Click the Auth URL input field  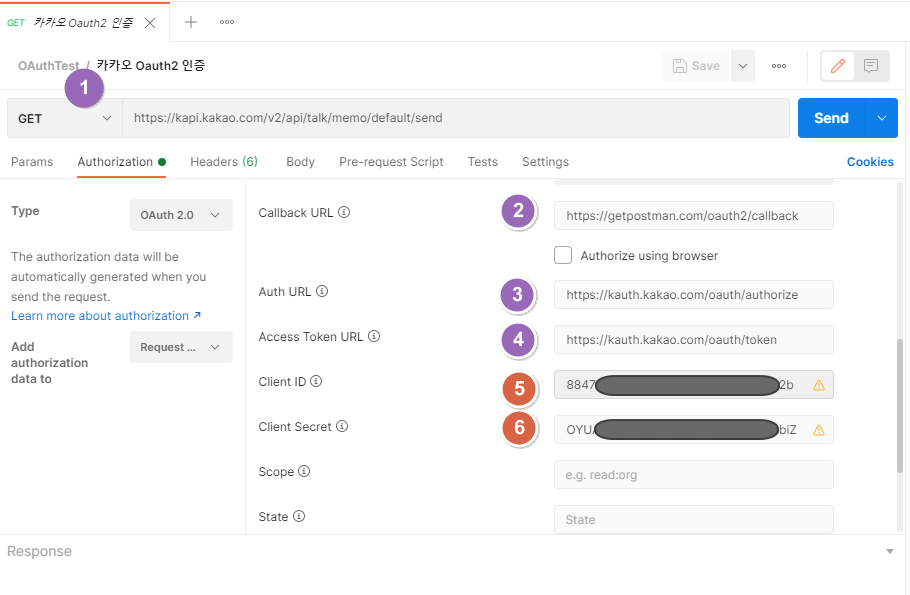(694, 295)
